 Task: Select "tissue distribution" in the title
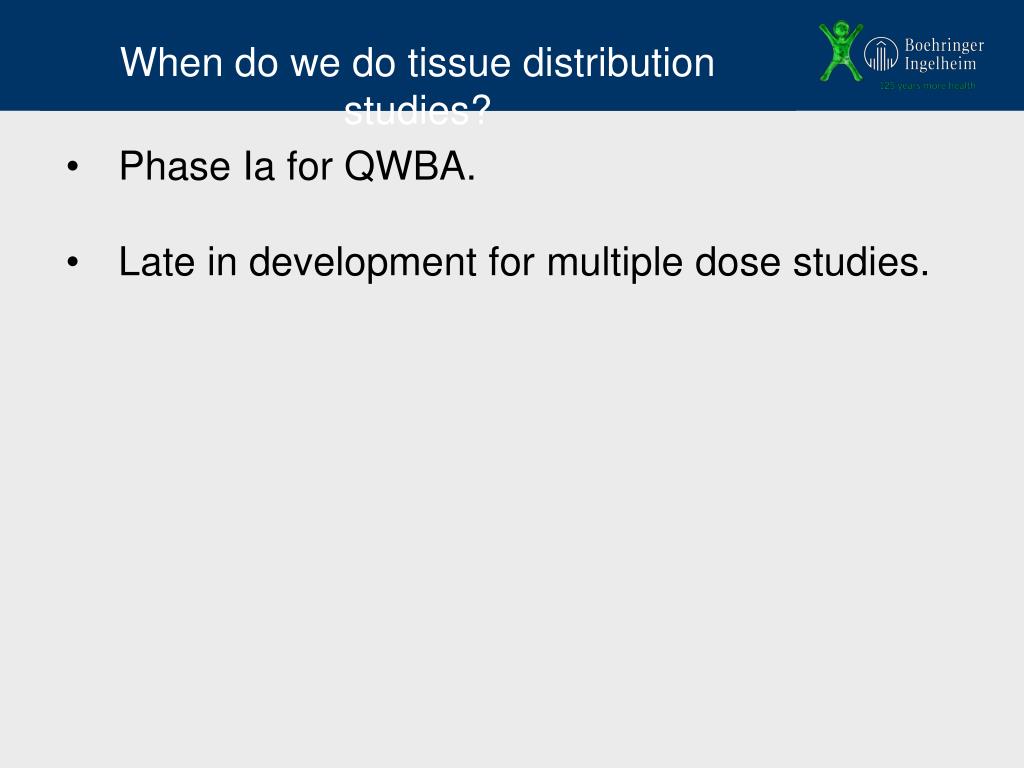(561, 63)
